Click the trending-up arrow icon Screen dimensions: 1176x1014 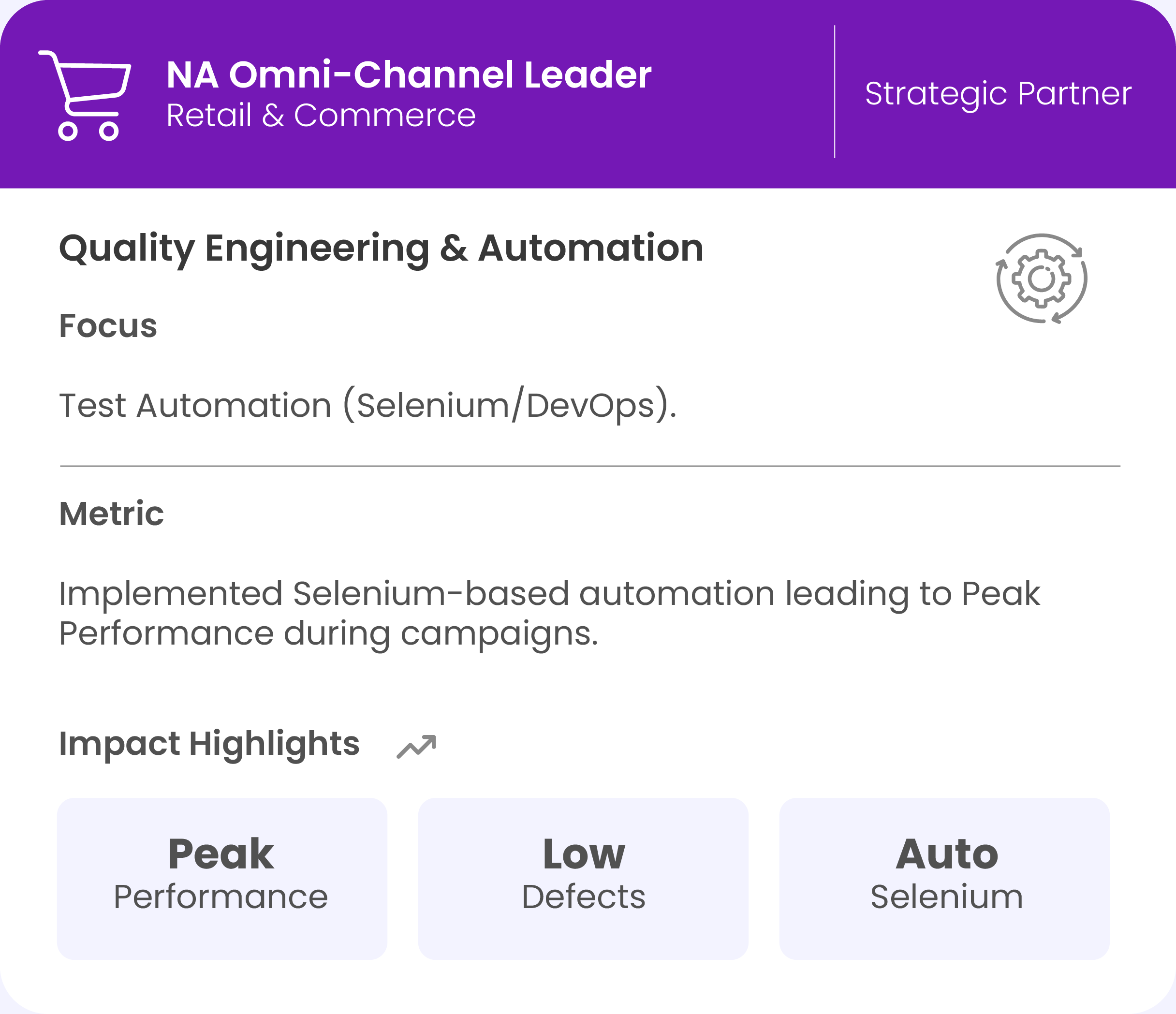coord(417,746)
